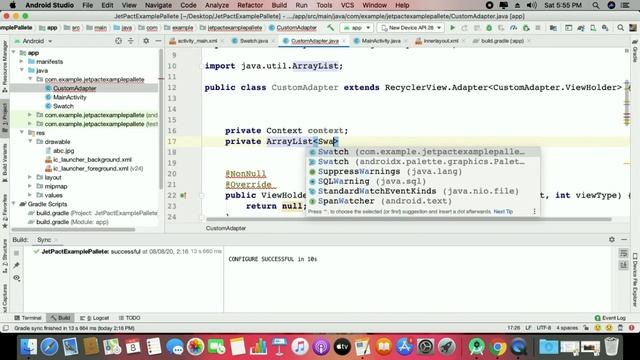Open Project Structure from toolbar icon

click(553, 28)
